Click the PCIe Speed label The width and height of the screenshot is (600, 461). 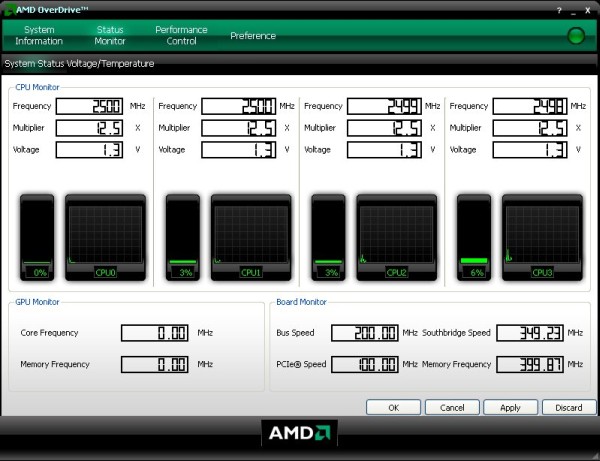click(301, 364)
